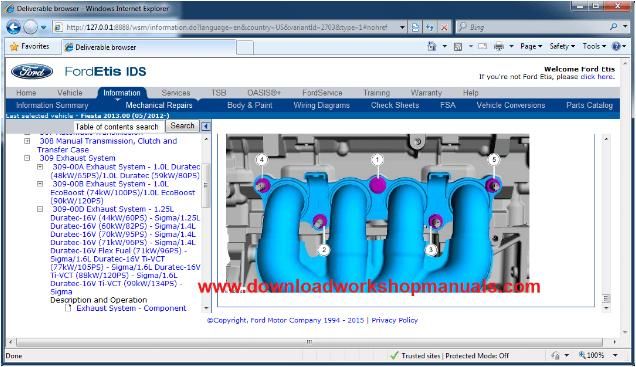Expand 309-00A Exhaust System node
This screenshot has width=636, height=367.
click(40, 167)
